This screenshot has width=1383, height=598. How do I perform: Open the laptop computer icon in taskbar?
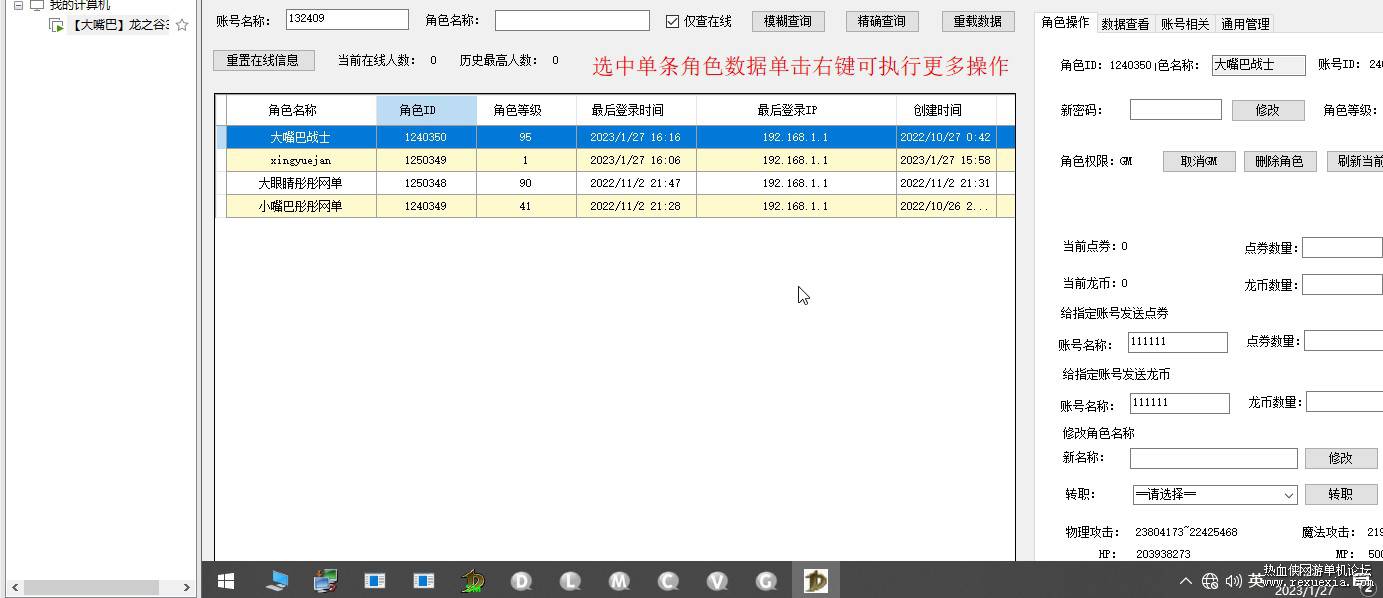[277, 581]
